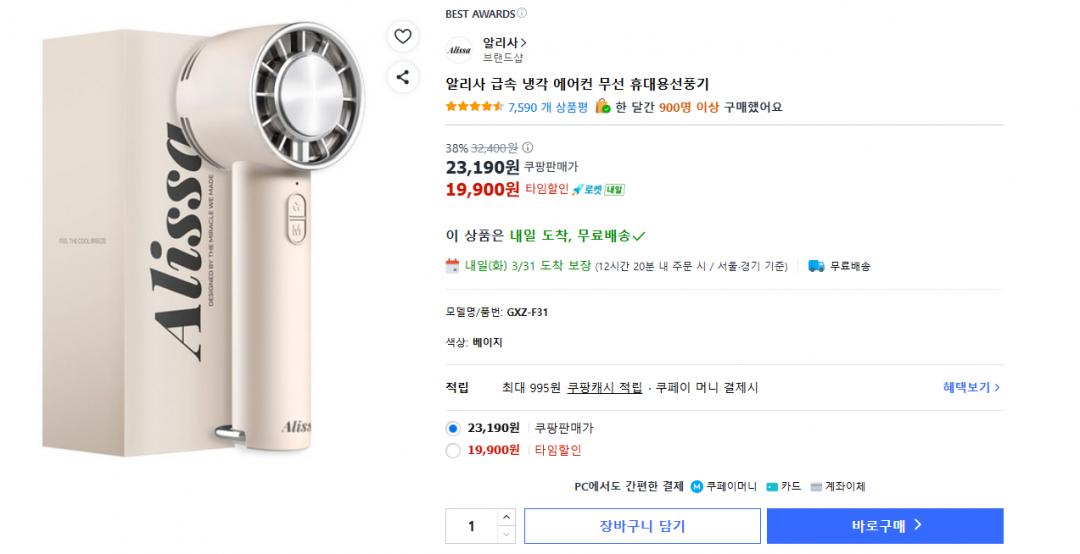Click the 쿠팡캐시 적립 link
The height and width of the screenshot is (554, 1080).
click(604, 387)
